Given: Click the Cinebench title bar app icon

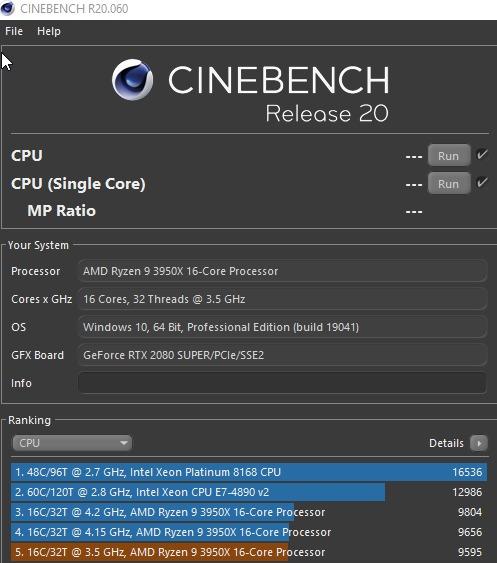Looking at the screenshot, I should point(8,8).
